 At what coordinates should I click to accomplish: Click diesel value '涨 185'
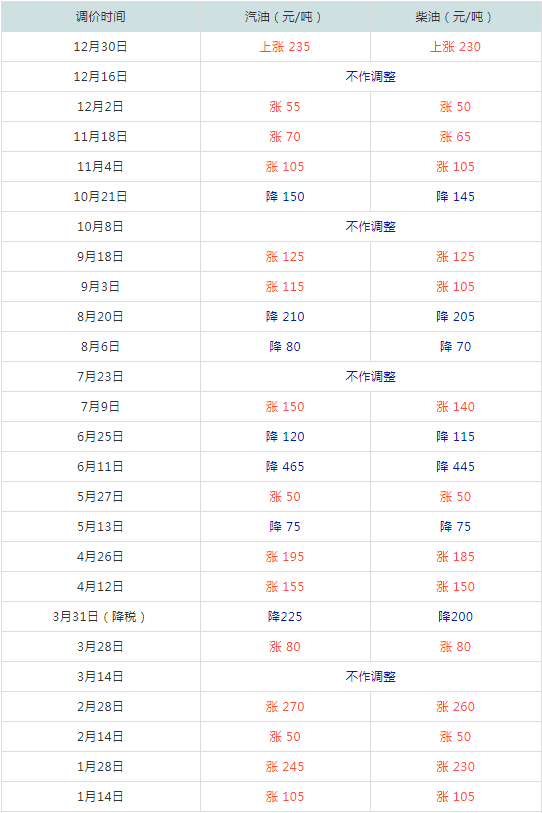point(455,557)
